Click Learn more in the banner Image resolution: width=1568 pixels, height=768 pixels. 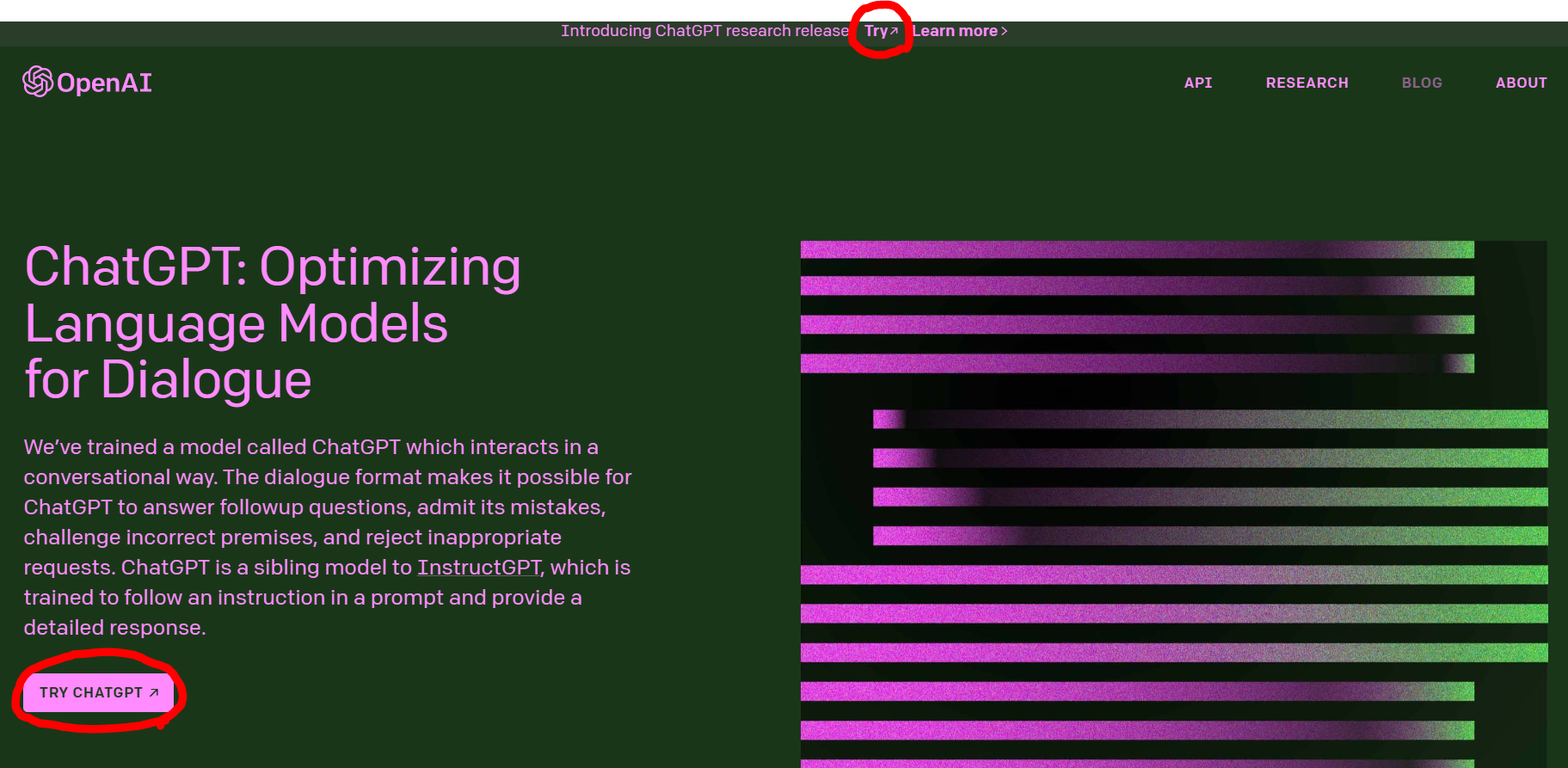959,31
